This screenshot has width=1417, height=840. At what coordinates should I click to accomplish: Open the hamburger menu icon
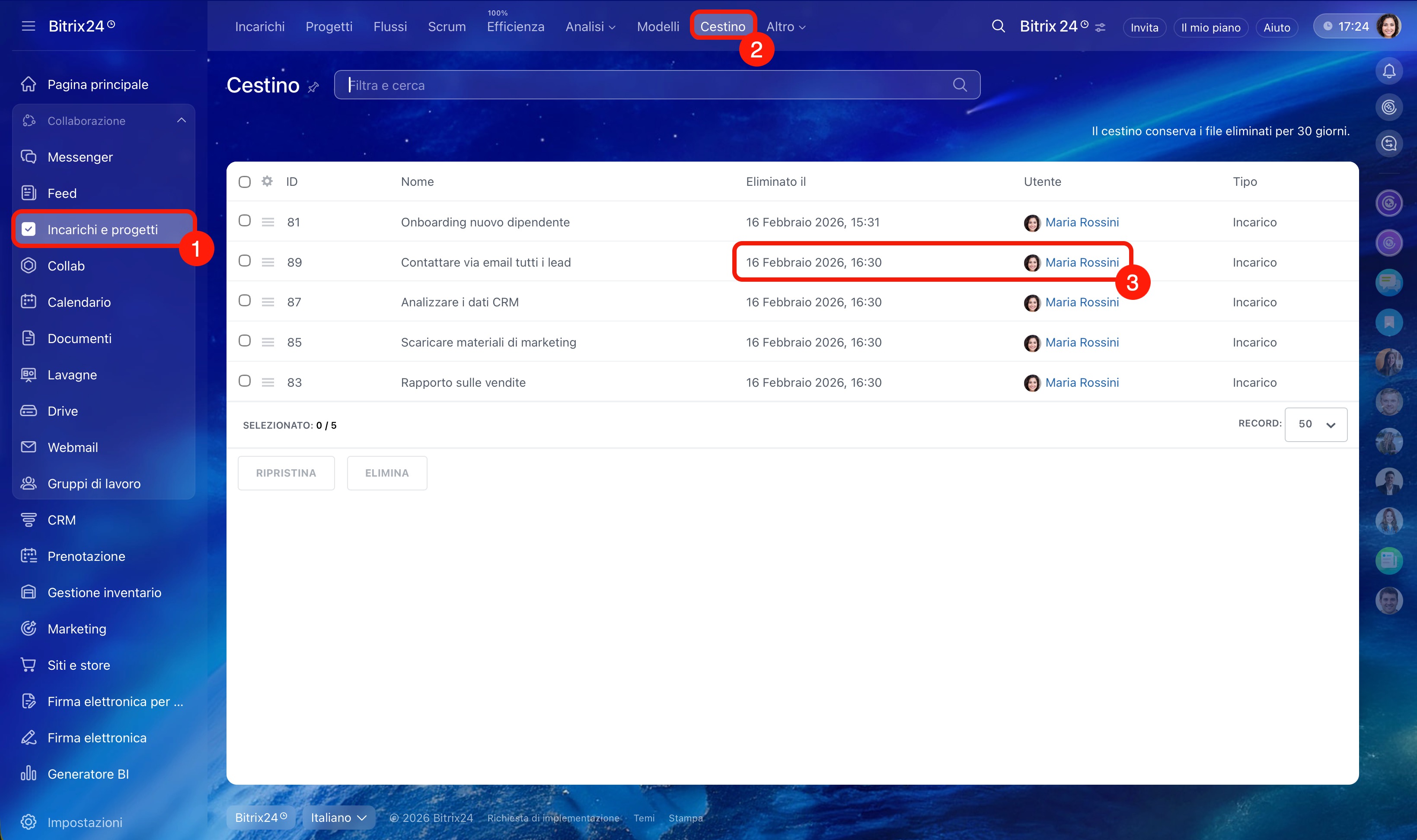tap(28, 26)
